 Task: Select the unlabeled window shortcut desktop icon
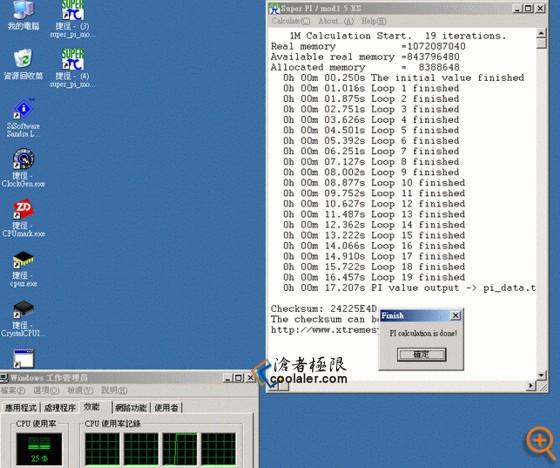pos(23,358)
